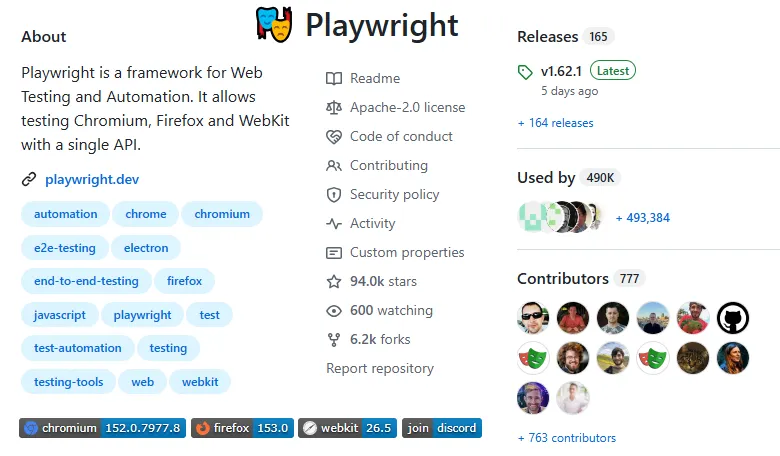Open + 493,384 dependents link

[643, 218]
